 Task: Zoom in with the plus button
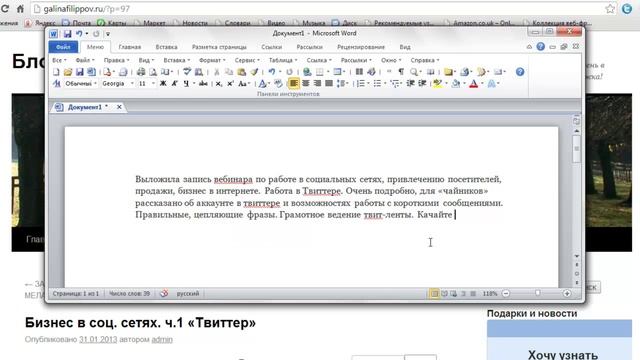pyautogui.click(x=567, y=293)
